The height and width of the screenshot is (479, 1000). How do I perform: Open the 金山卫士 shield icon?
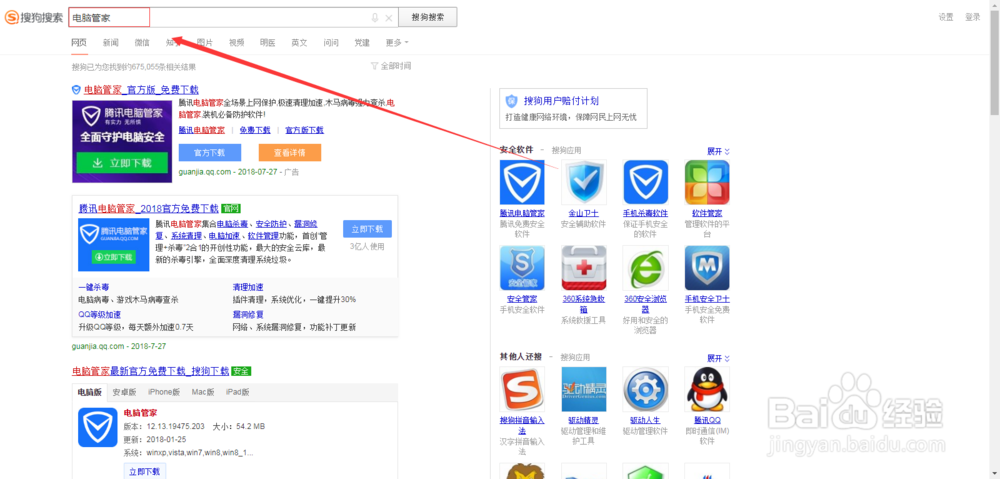(584, 182)
